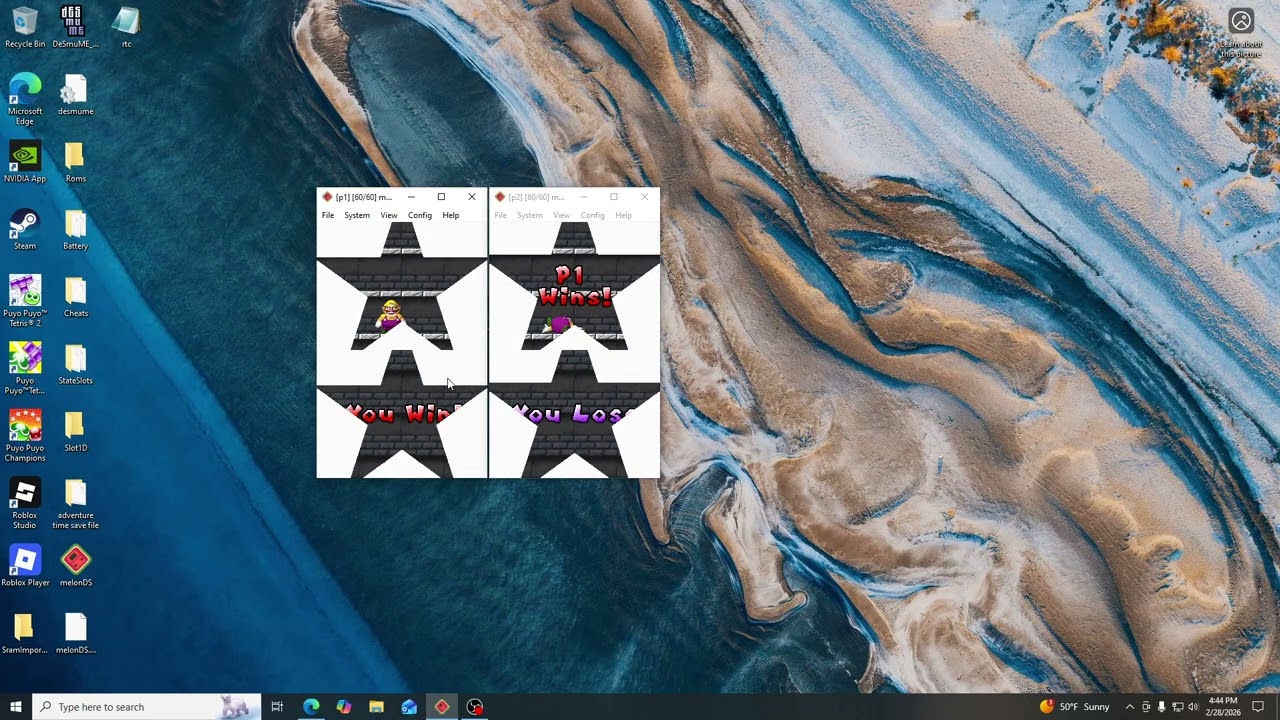
Task: Open View menu in p2 window
Action: [x=562, y=215]
